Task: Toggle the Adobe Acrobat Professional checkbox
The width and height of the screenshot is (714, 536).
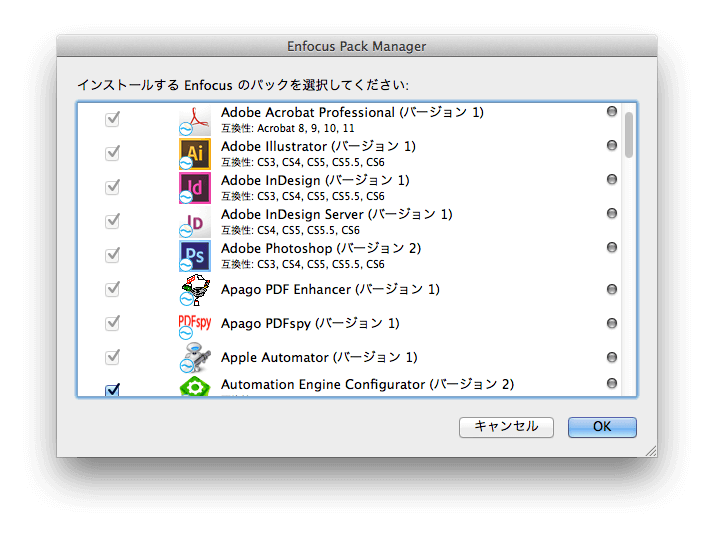Action: point(112,119)
